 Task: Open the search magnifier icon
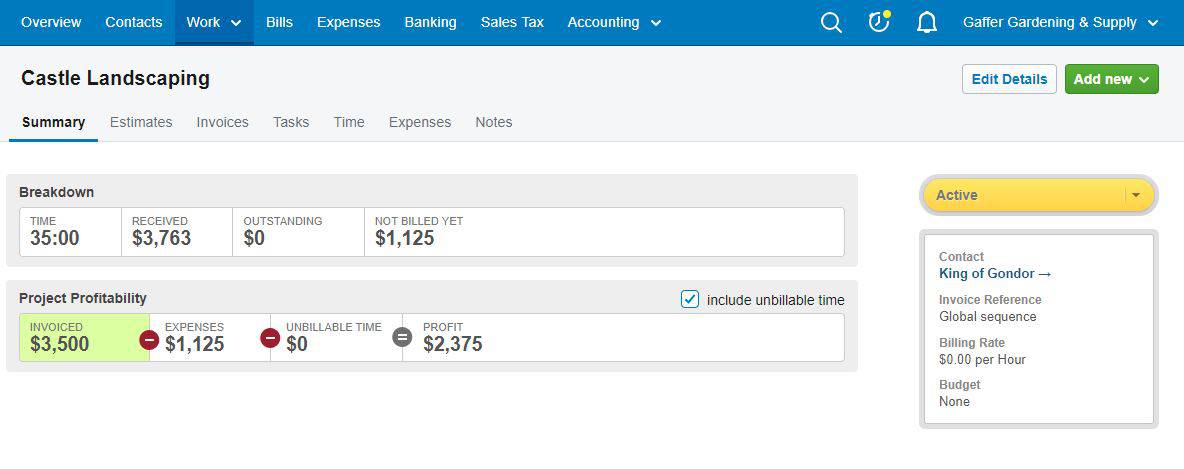[831, 23]
